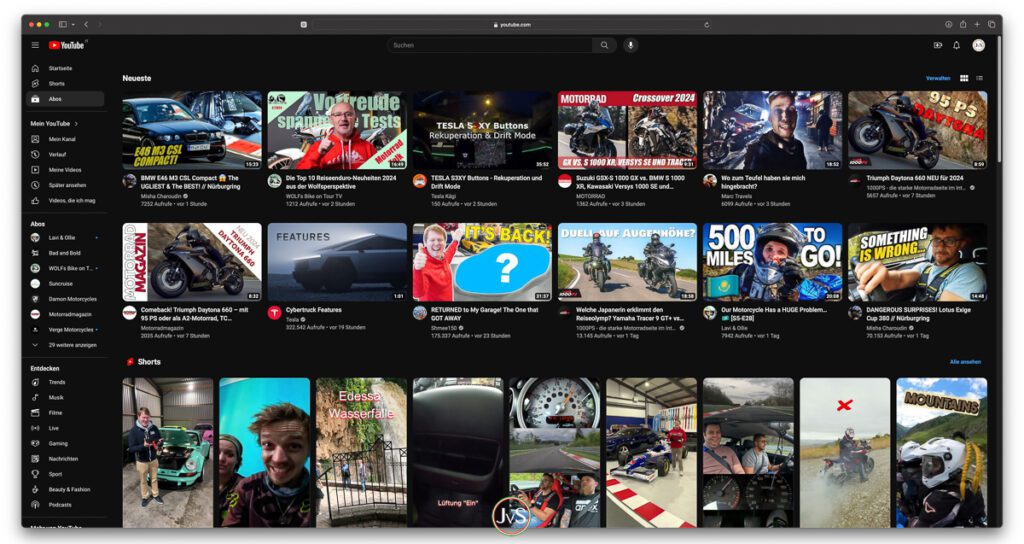Play Triumph Daytona 660 NEU video

918,130
